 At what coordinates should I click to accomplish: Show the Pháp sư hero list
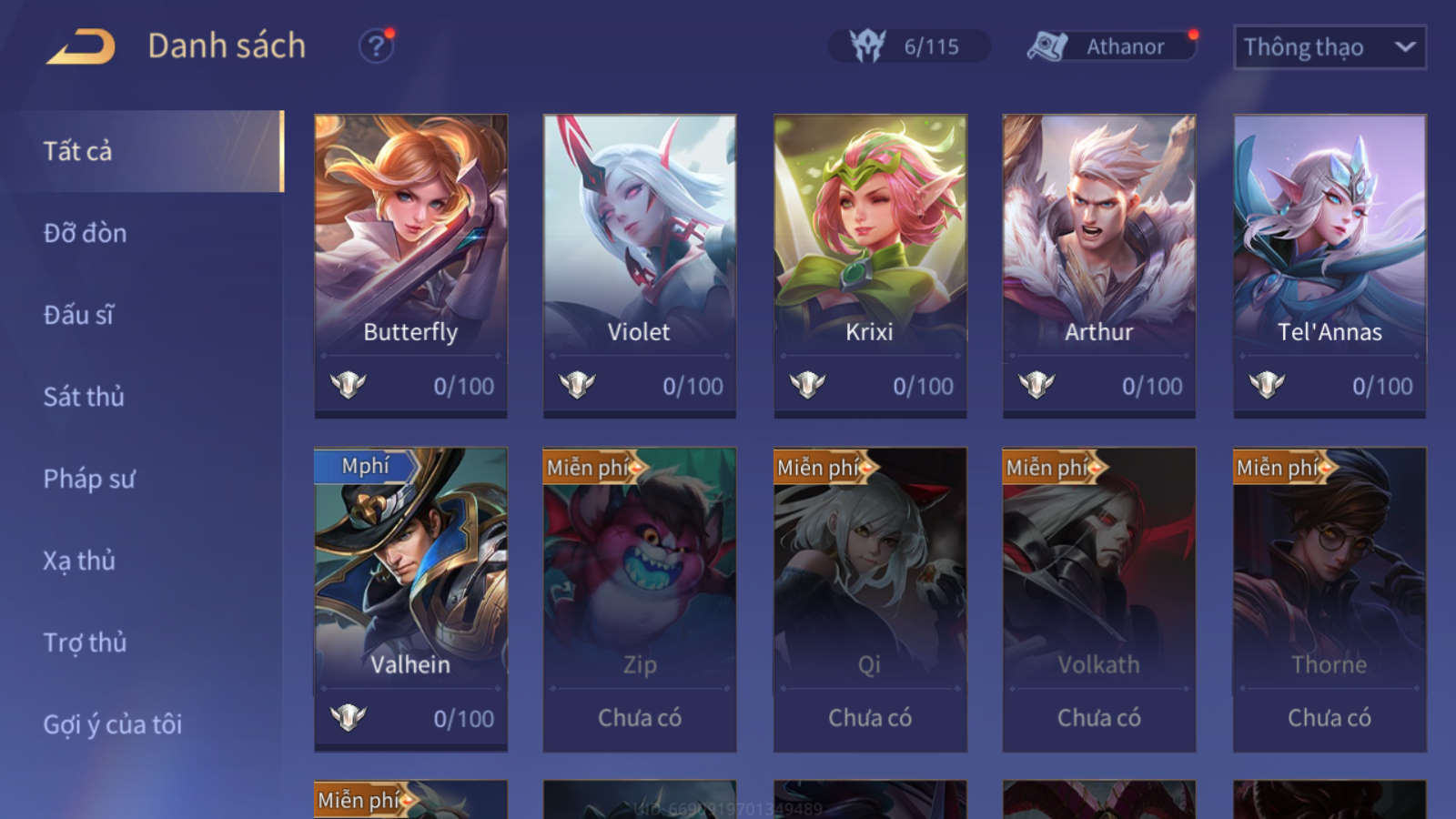[89, 479]
